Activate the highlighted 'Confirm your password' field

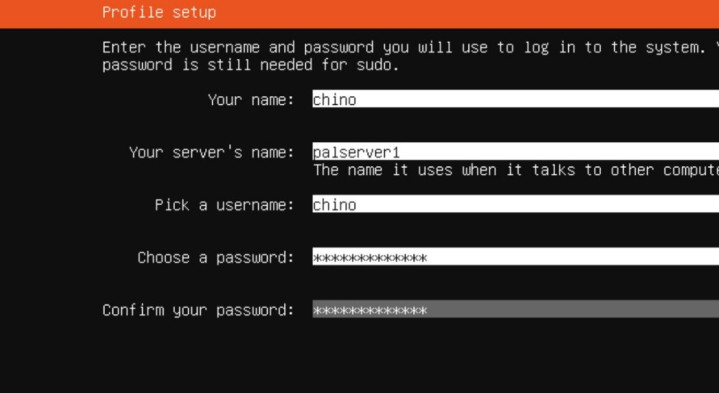[x=515, y=310]
